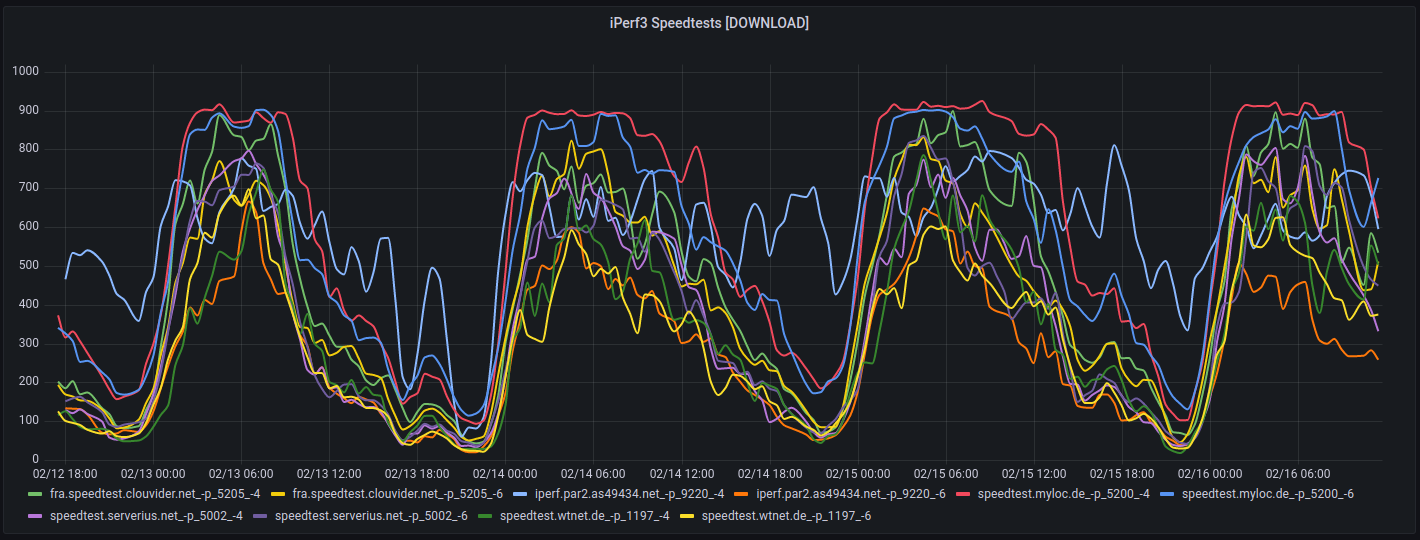Click the 02/13 00:00 time axis label
The height and width of the screenshot is (540, 1420).
[153, 473]
